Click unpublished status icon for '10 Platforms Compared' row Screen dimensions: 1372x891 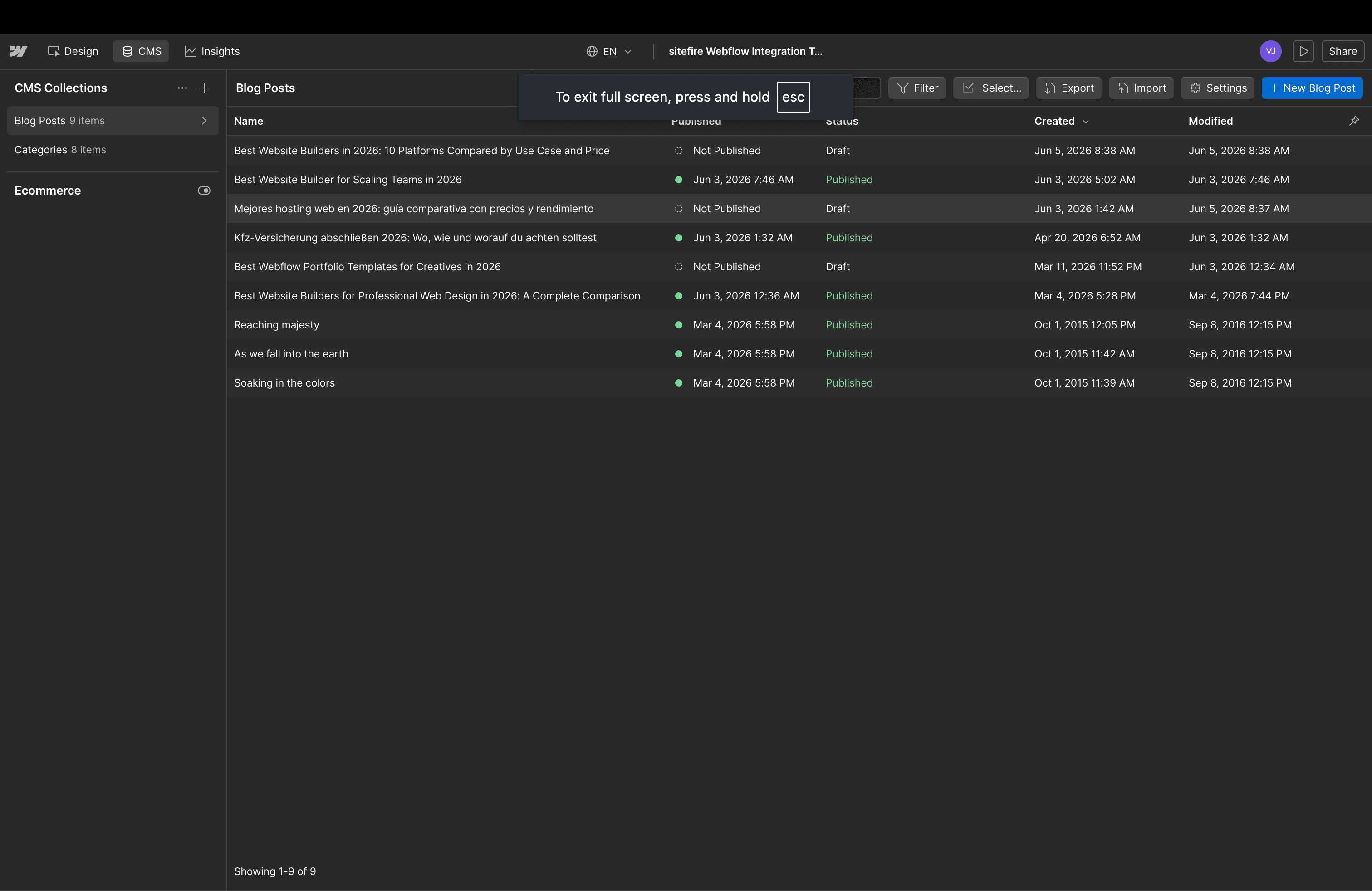tap(678, 151)
